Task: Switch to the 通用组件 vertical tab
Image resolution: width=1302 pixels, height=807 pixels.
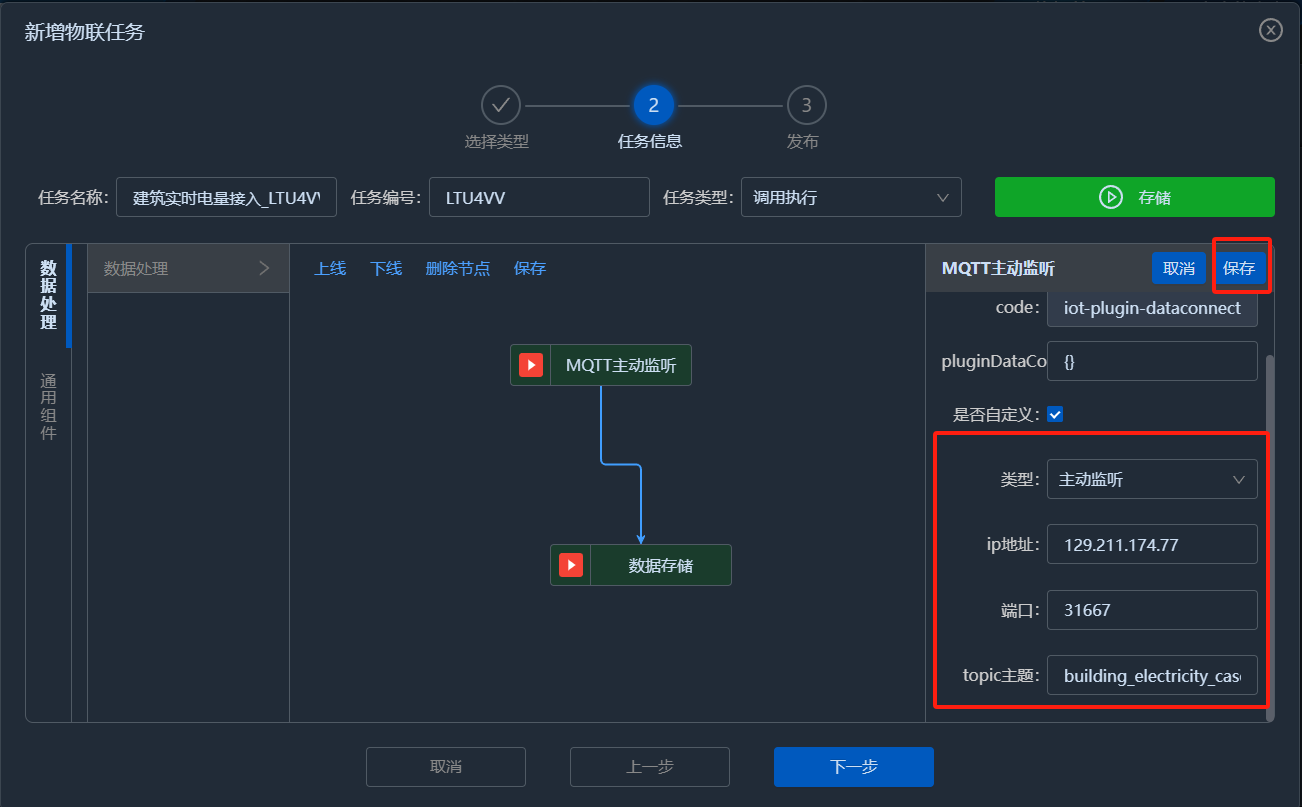Action: [x=48, y=407]
